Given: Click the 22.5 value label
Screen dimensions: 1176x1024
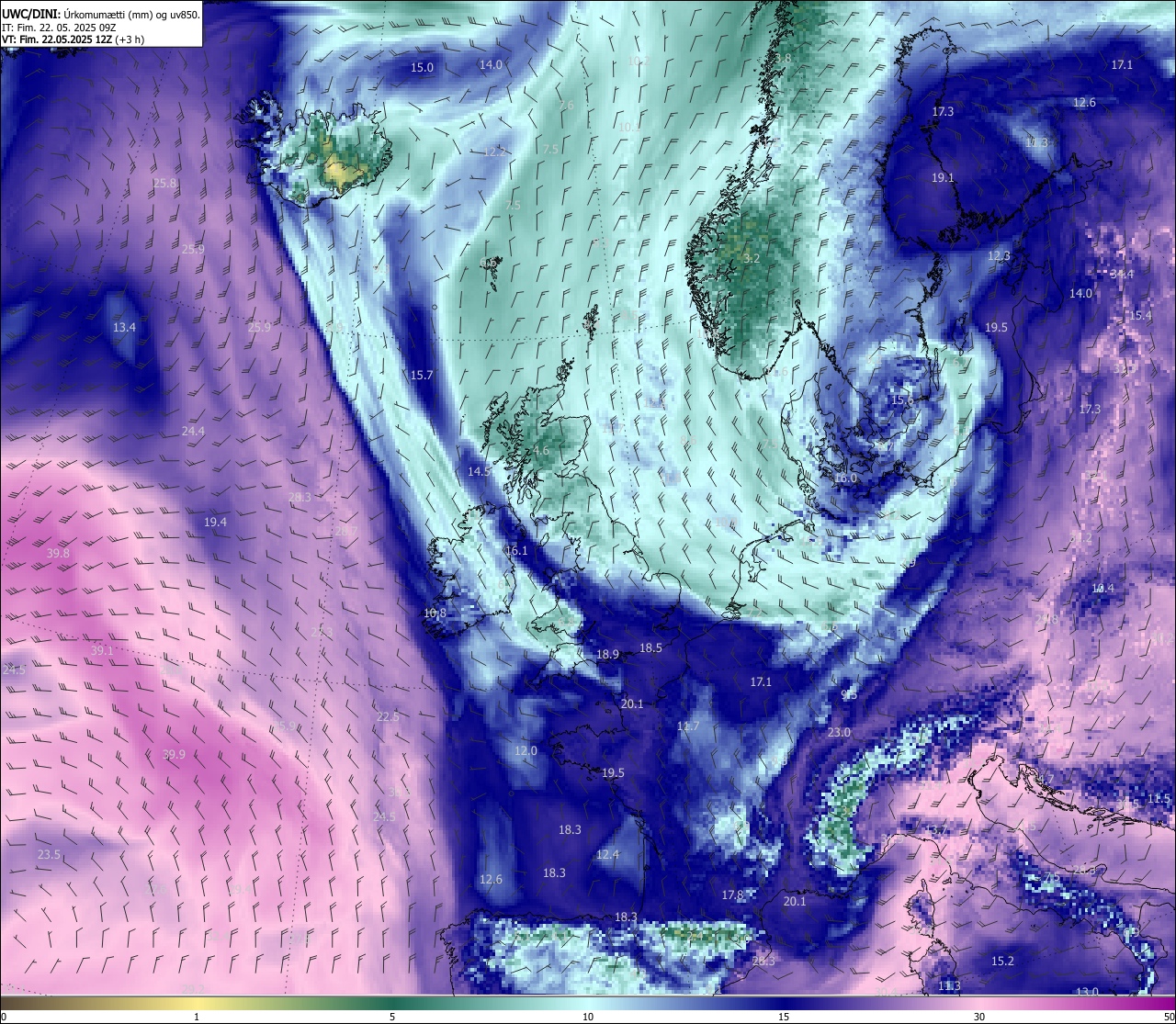Looking at the screenshot, I should (x=388, y=717).
